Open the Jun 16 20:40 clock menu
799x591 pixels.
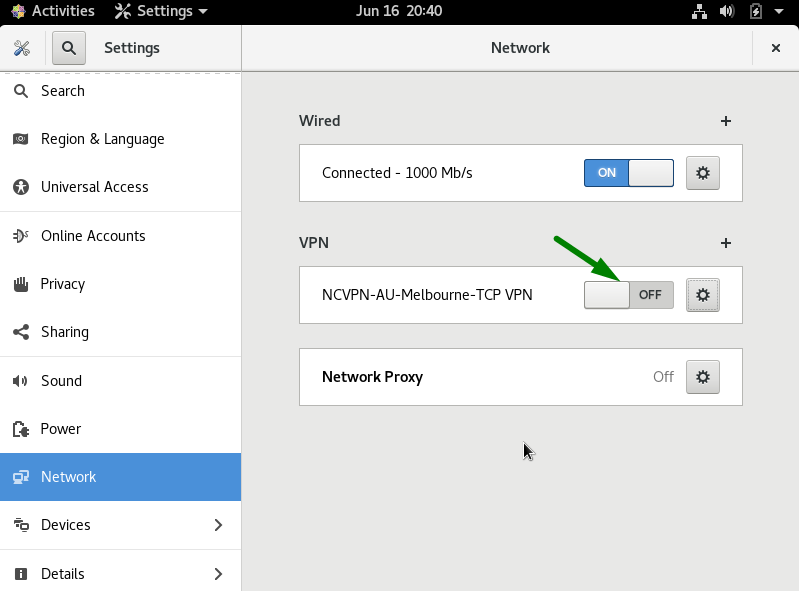tap(397, 11)
